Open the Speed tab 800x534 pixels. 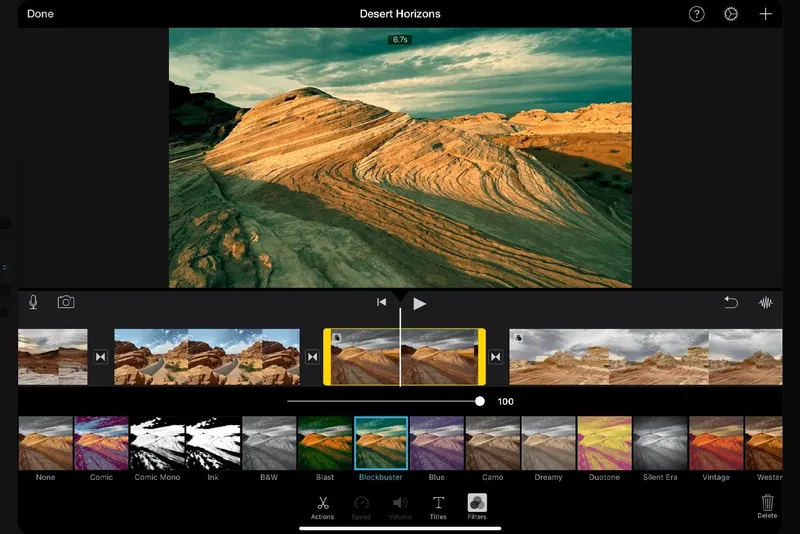(x=361, y=508)
